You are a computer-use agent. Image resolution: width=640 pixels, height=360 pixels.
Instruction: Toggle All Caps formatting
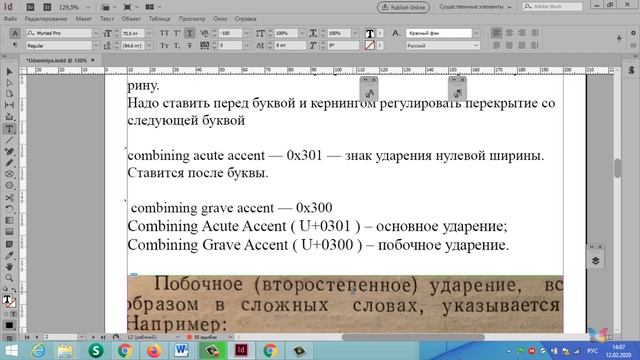[x=164, y=33]
